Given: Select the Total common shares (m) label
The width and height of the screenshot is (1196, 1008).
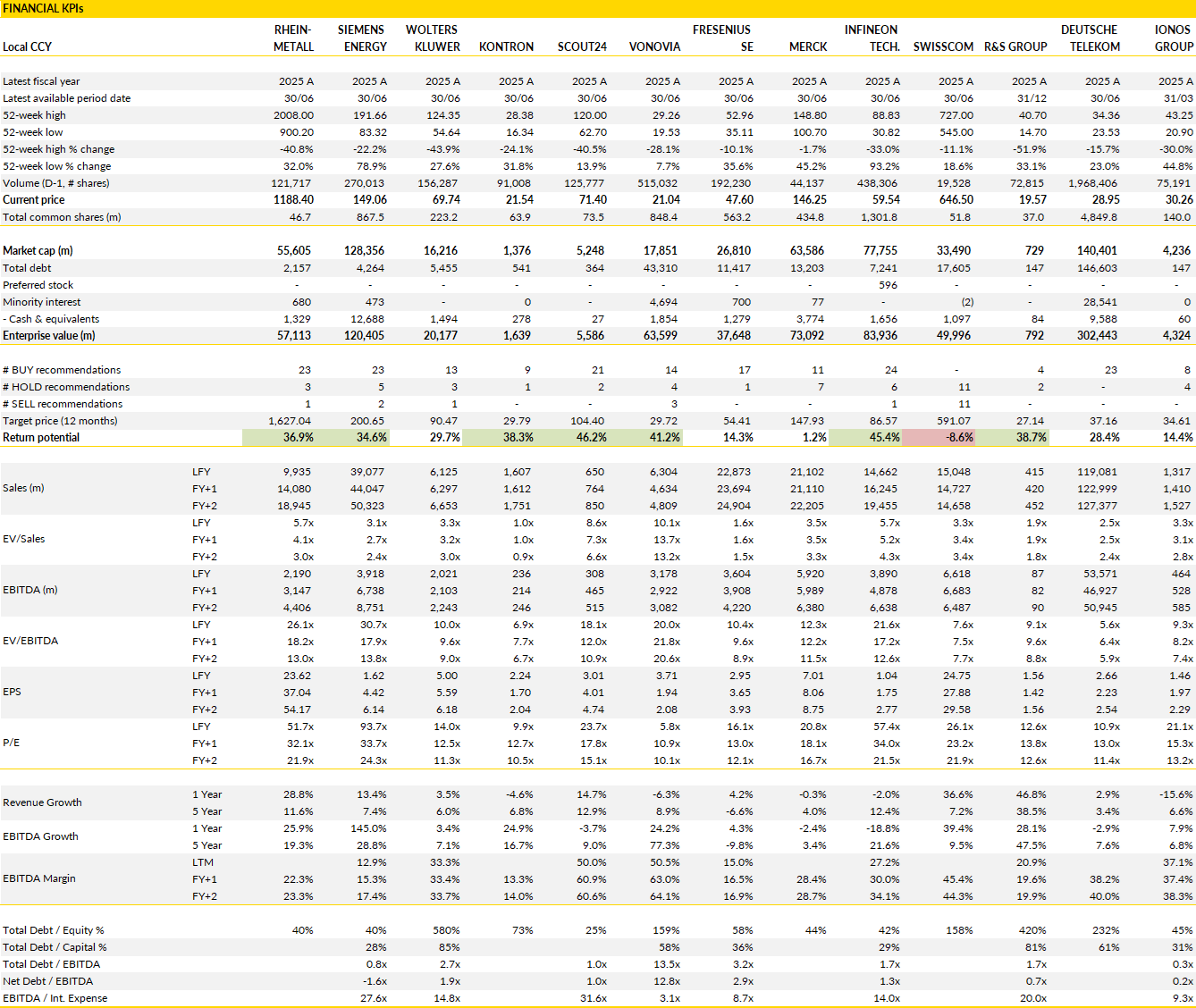Looking at the screenshot, I should [62, 217].
